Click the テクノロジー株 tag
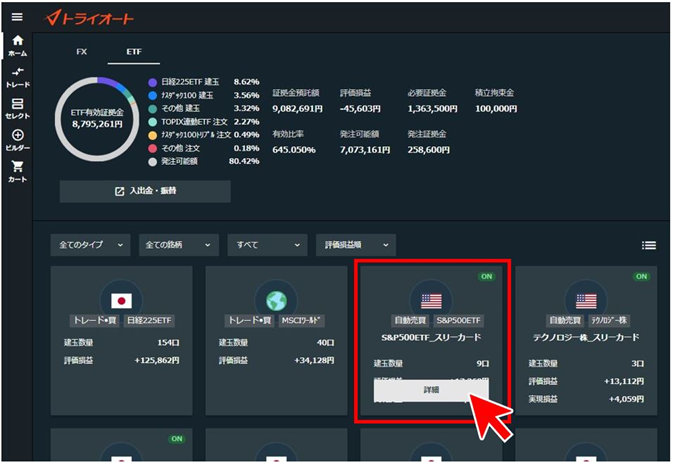This screenshot has height=465, width=673. [609, 320]
